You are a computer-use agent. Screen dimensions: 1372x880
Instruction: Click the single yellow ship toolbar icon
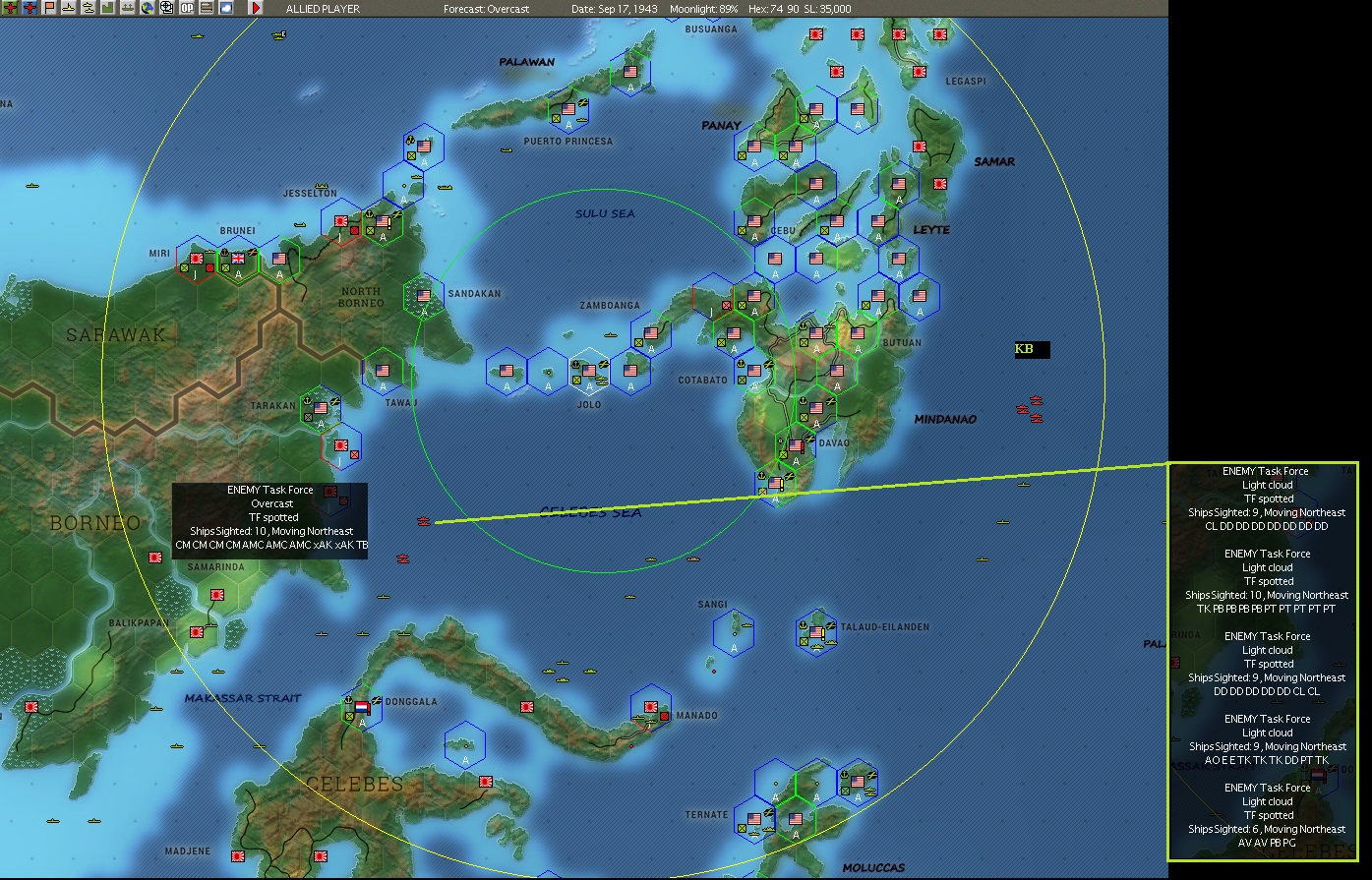68,8
